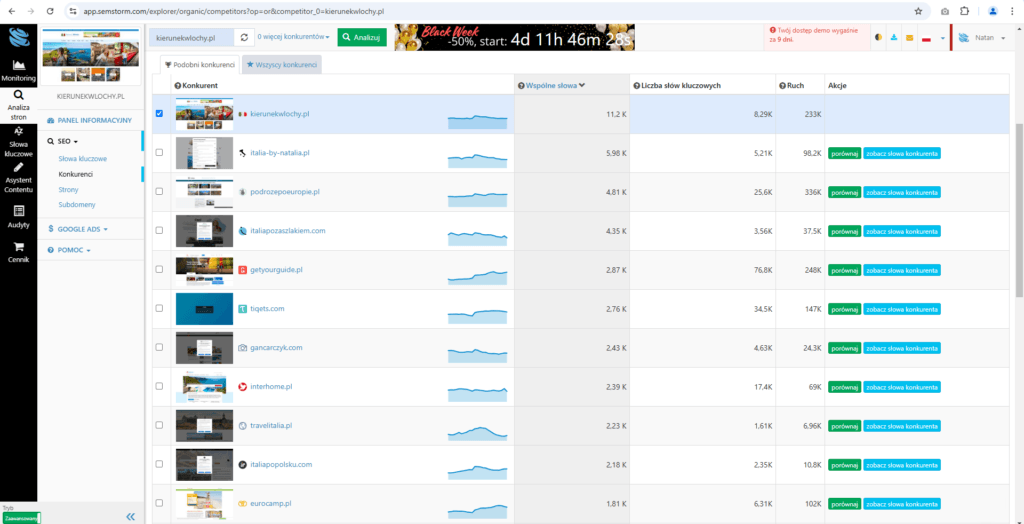Open the language dropdown arrow next to flag
This screenshot has width=1024, height=524.
[x=942, y=39]
